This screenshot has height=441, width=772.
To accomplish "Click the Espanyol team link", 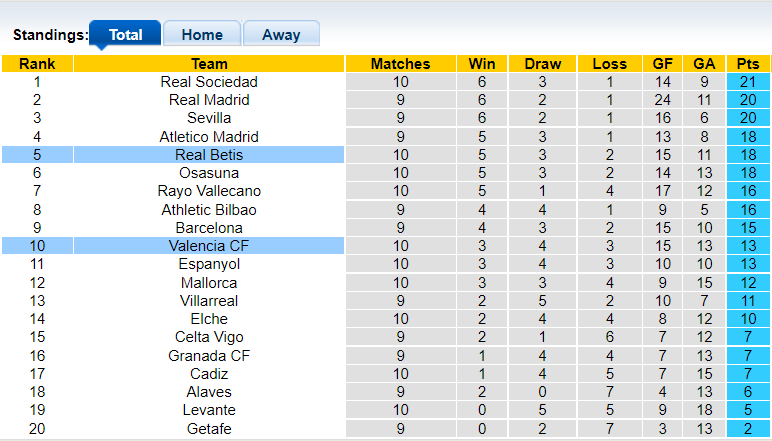I will (209, 264).
